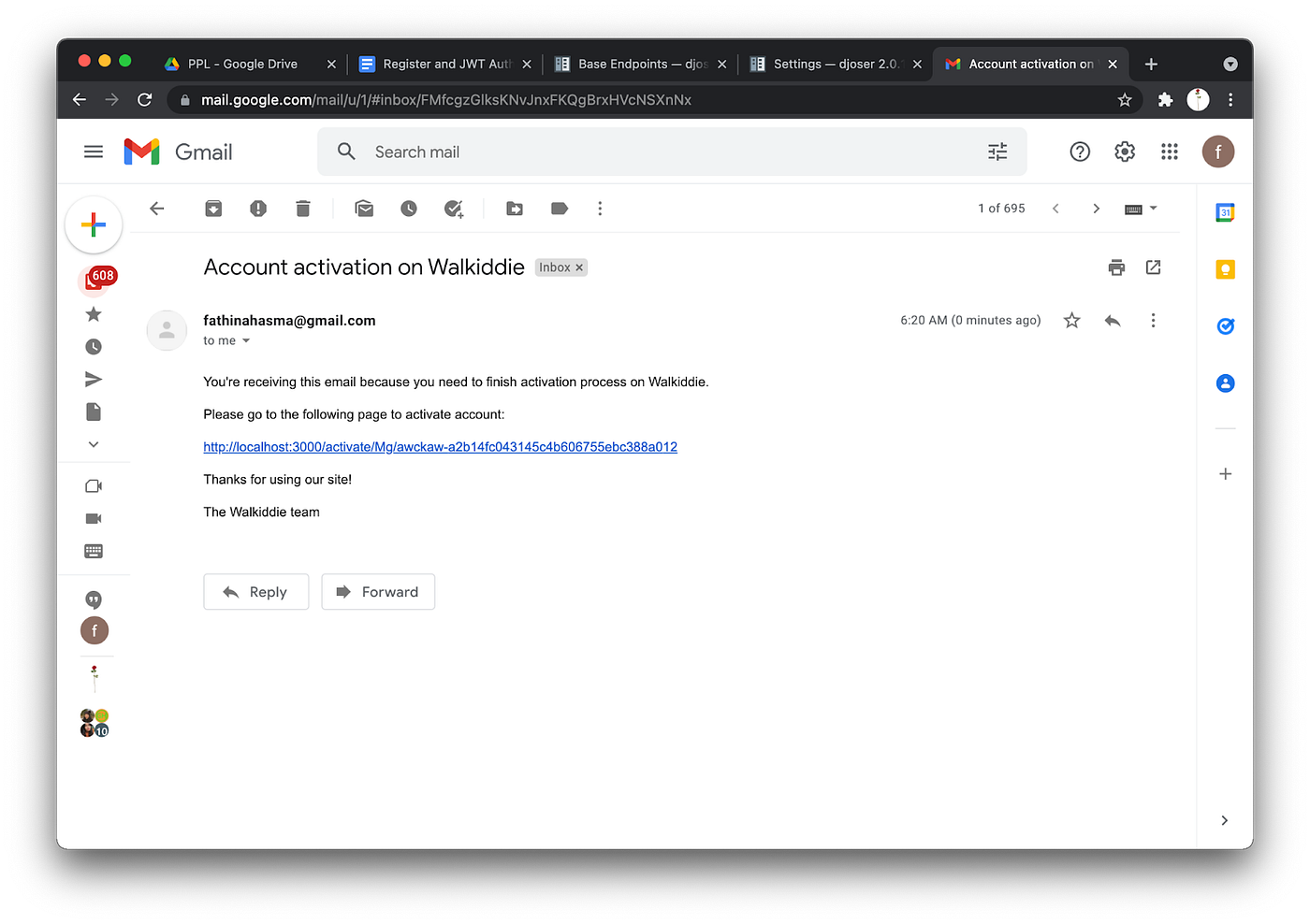Archive the Account activation email
This screenshot has width=1310, height=924.
coord(213,208)
